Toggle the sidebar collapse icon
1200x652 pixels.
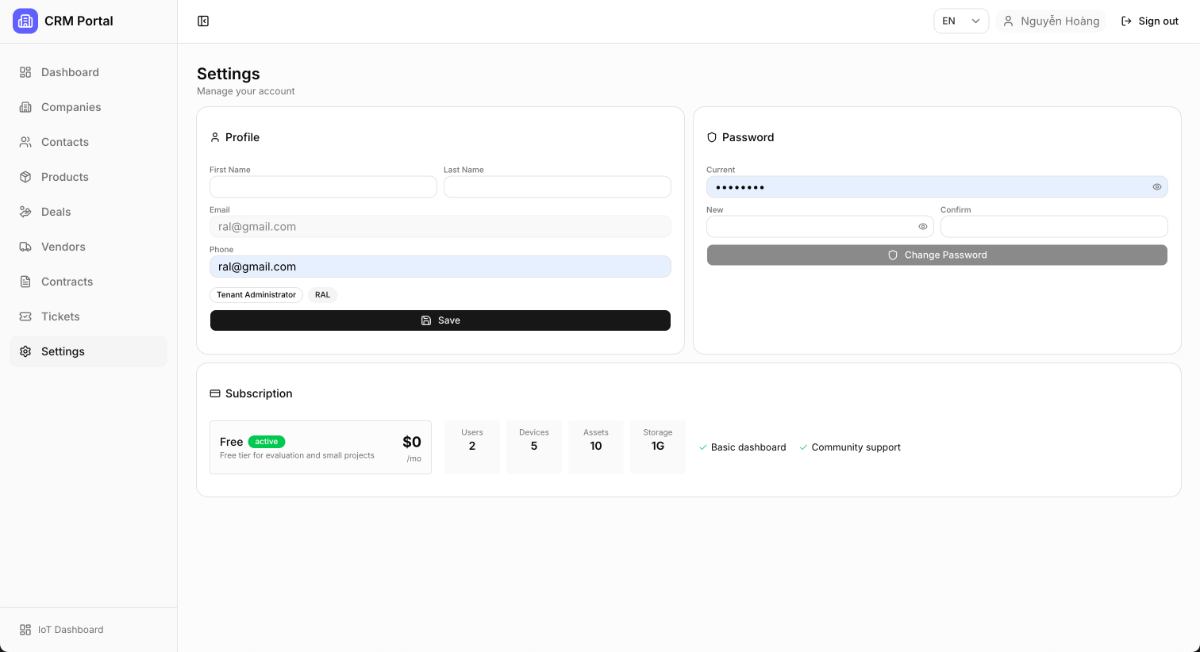coord(203,21)
